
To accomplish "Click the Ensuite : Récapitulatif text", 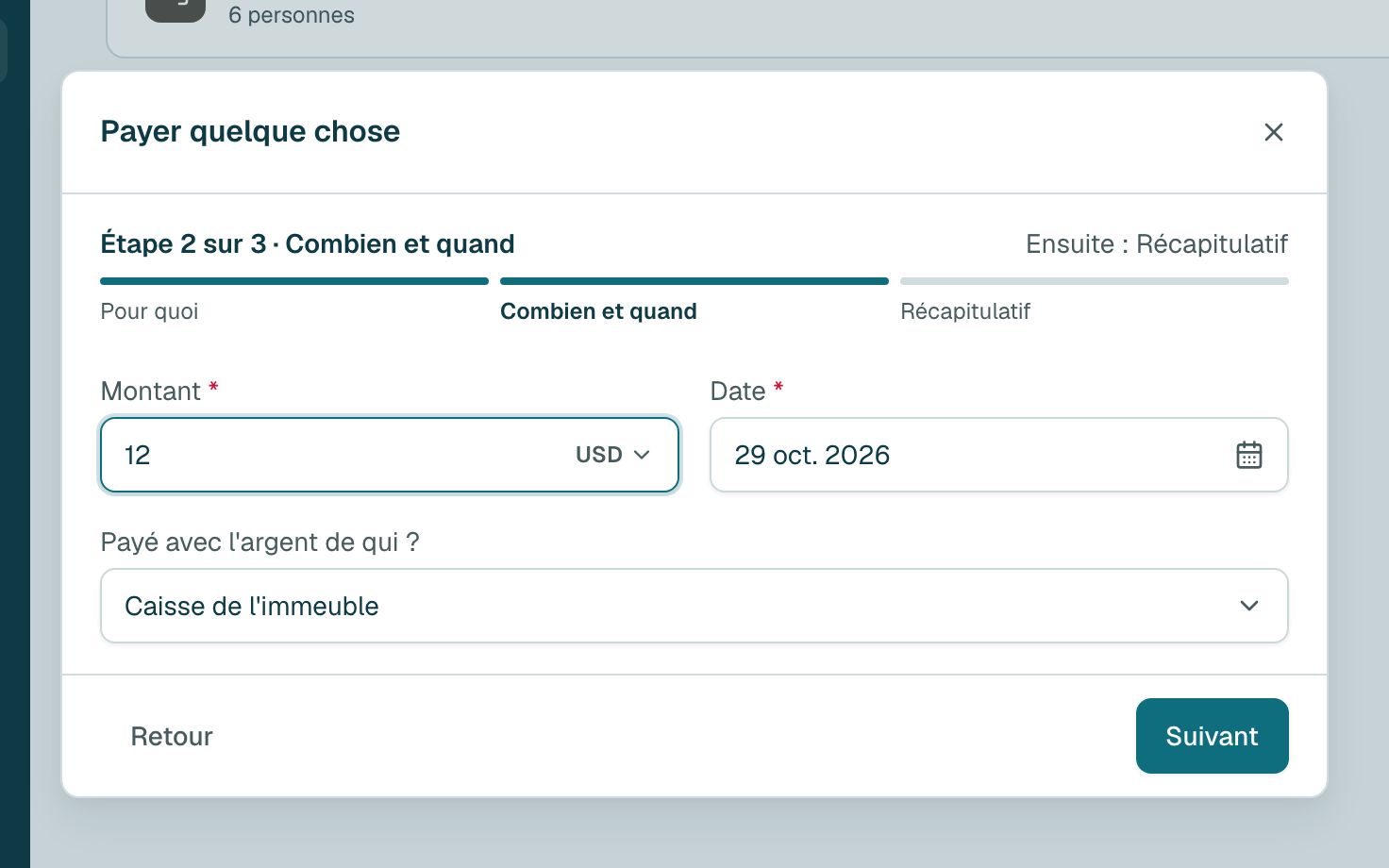I will (x=1157, y=244).
